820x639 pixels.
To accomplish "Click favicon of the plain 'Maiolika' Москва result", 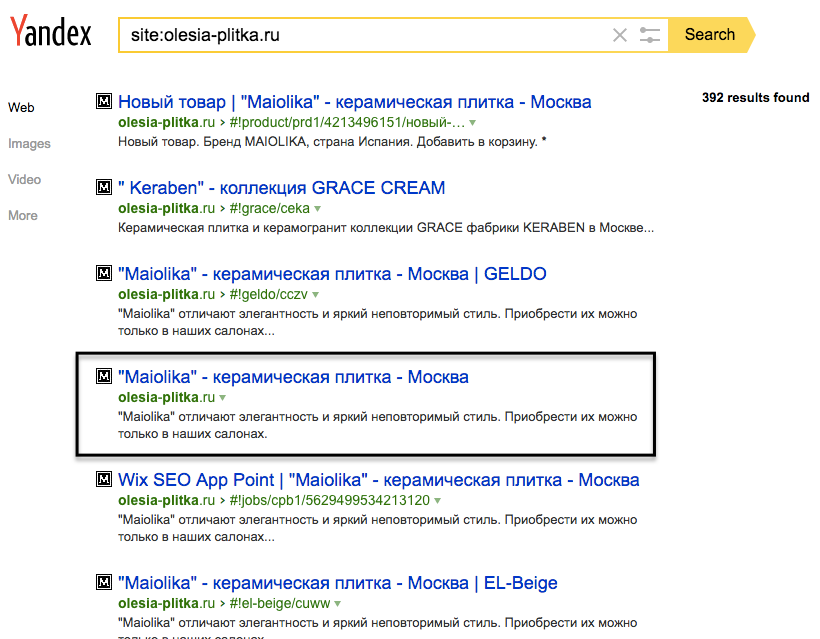I will [x=104, y=376].
